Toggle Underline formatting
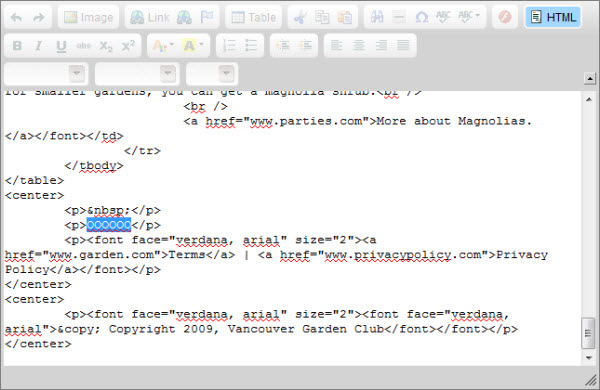This screenshot has height=390, width=600. [61, 46]
